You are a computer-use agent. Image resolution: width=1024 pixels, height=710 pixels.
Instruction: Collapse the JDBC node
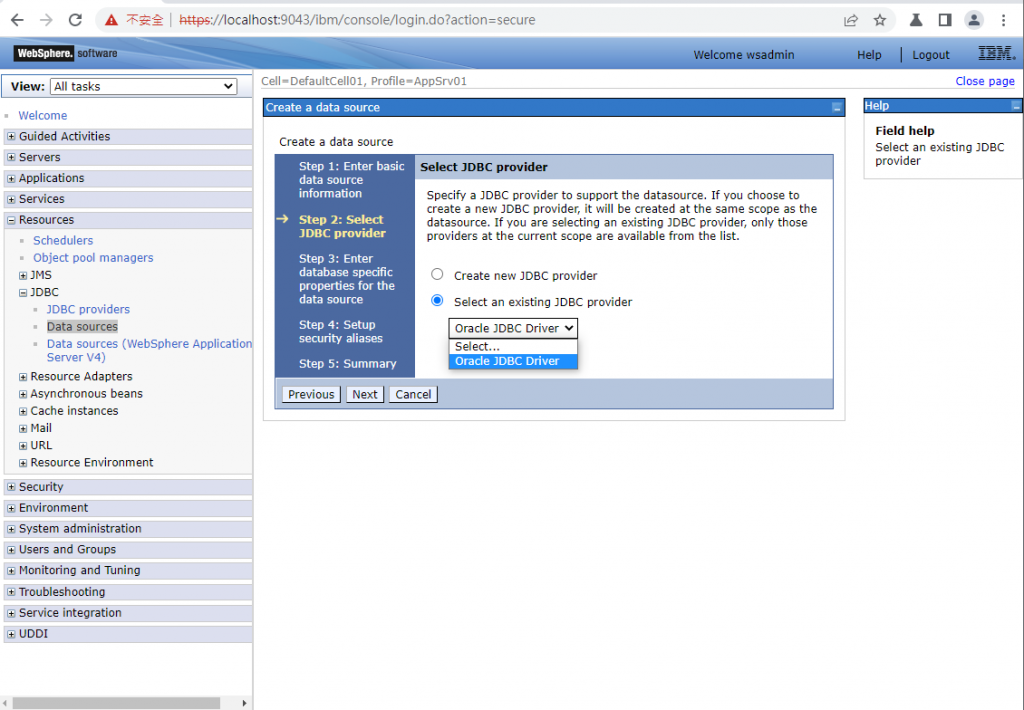tap(23, 293)
